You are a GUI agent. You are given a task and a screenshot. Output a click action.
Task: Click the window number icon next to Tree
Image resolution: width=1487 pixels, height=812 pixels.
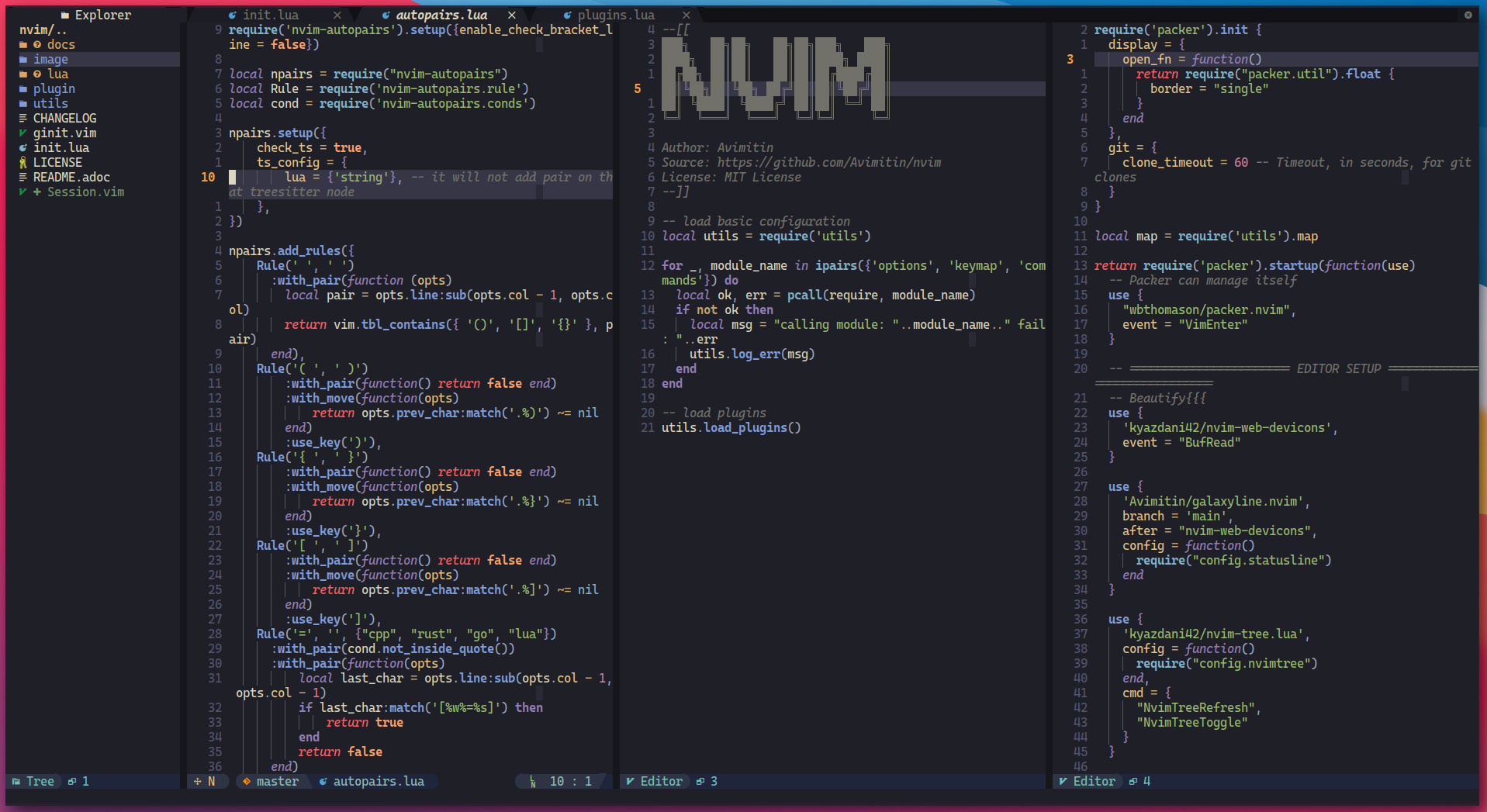click(72, 782)
